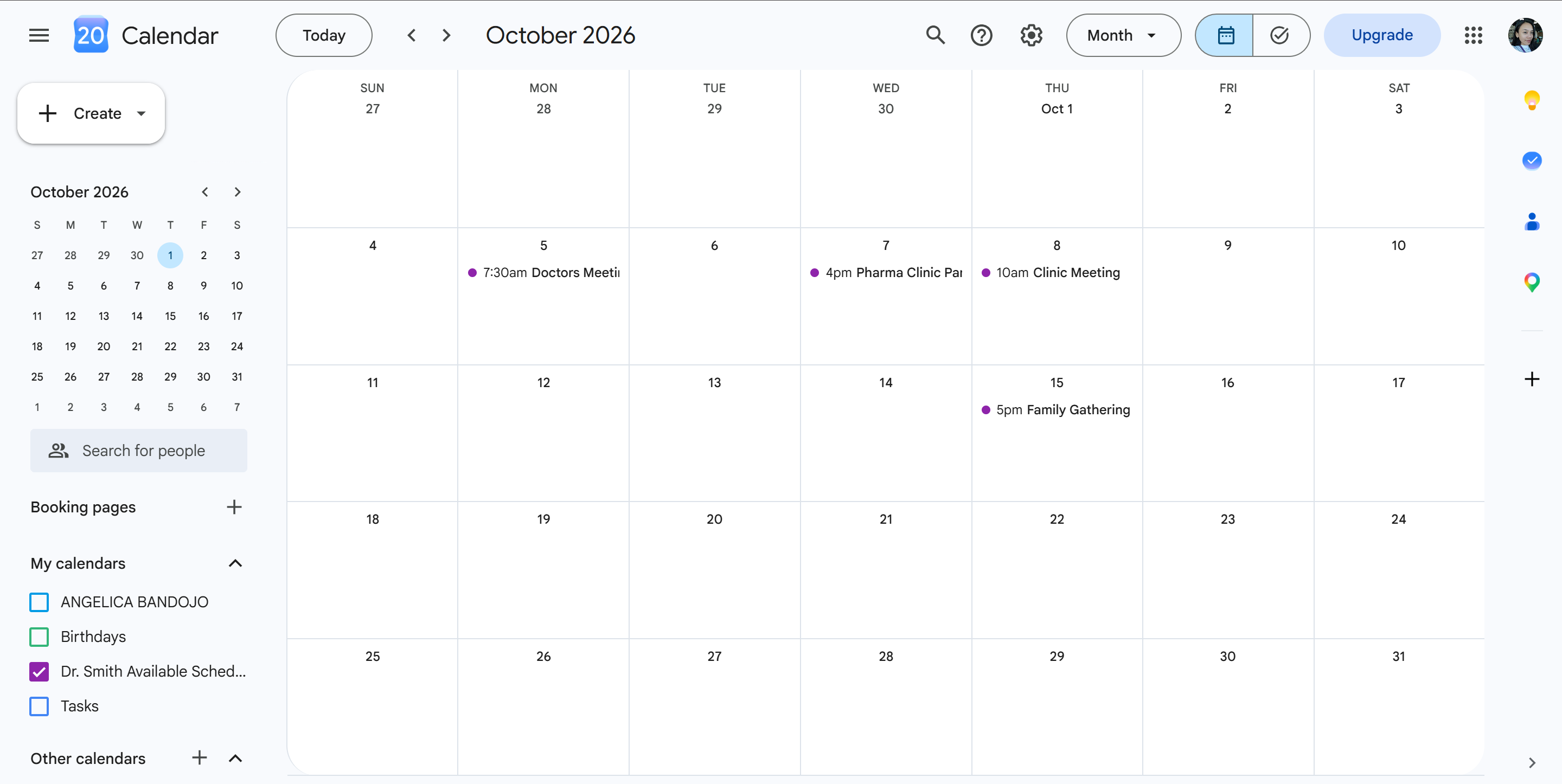The height and width of the screenshot is (784, 1562).
Task: Click the Today button
Action: tap(324, 35)
